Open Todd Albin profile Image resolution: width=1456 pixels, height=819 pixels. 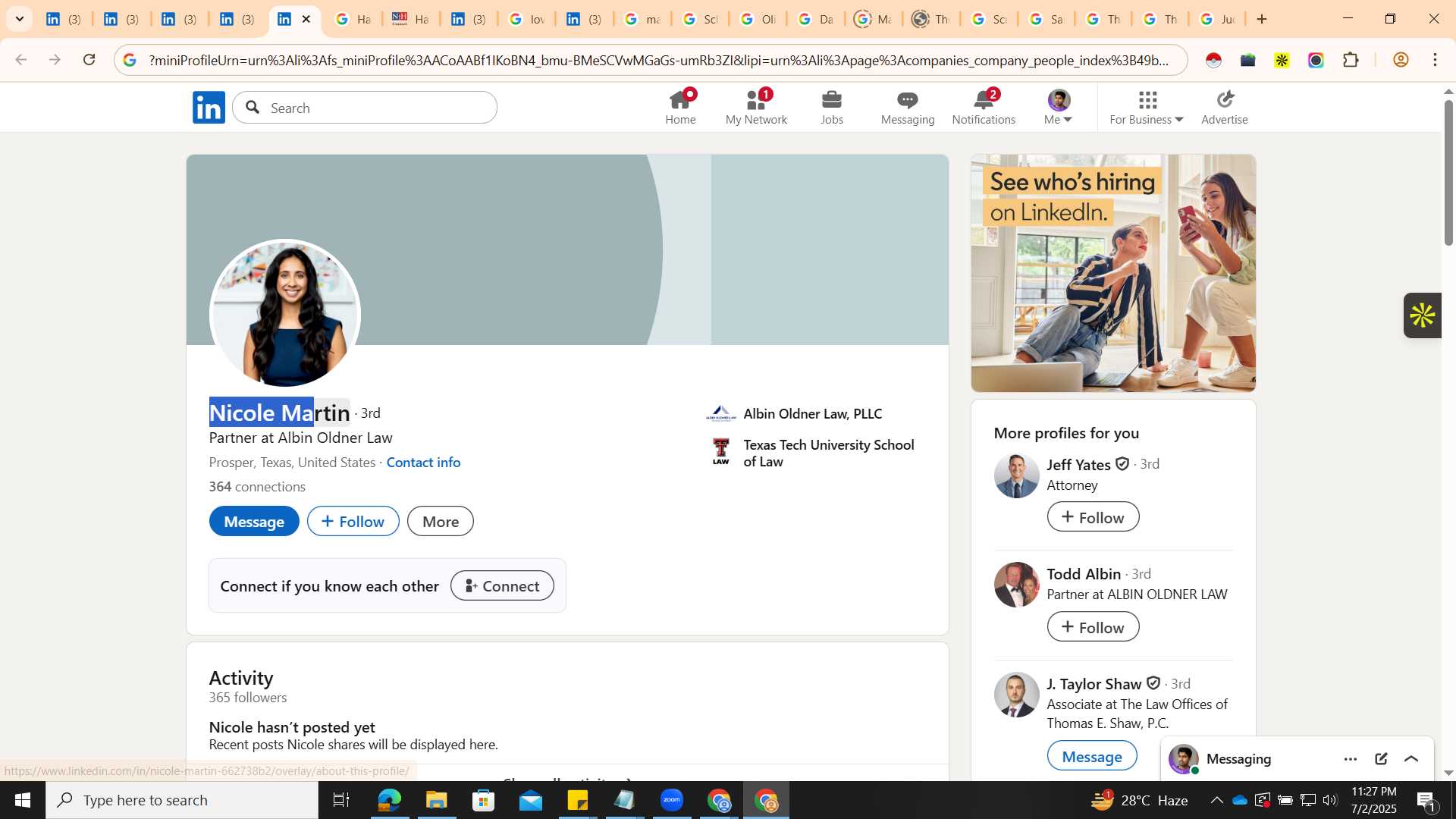(x=1083, y=574)
